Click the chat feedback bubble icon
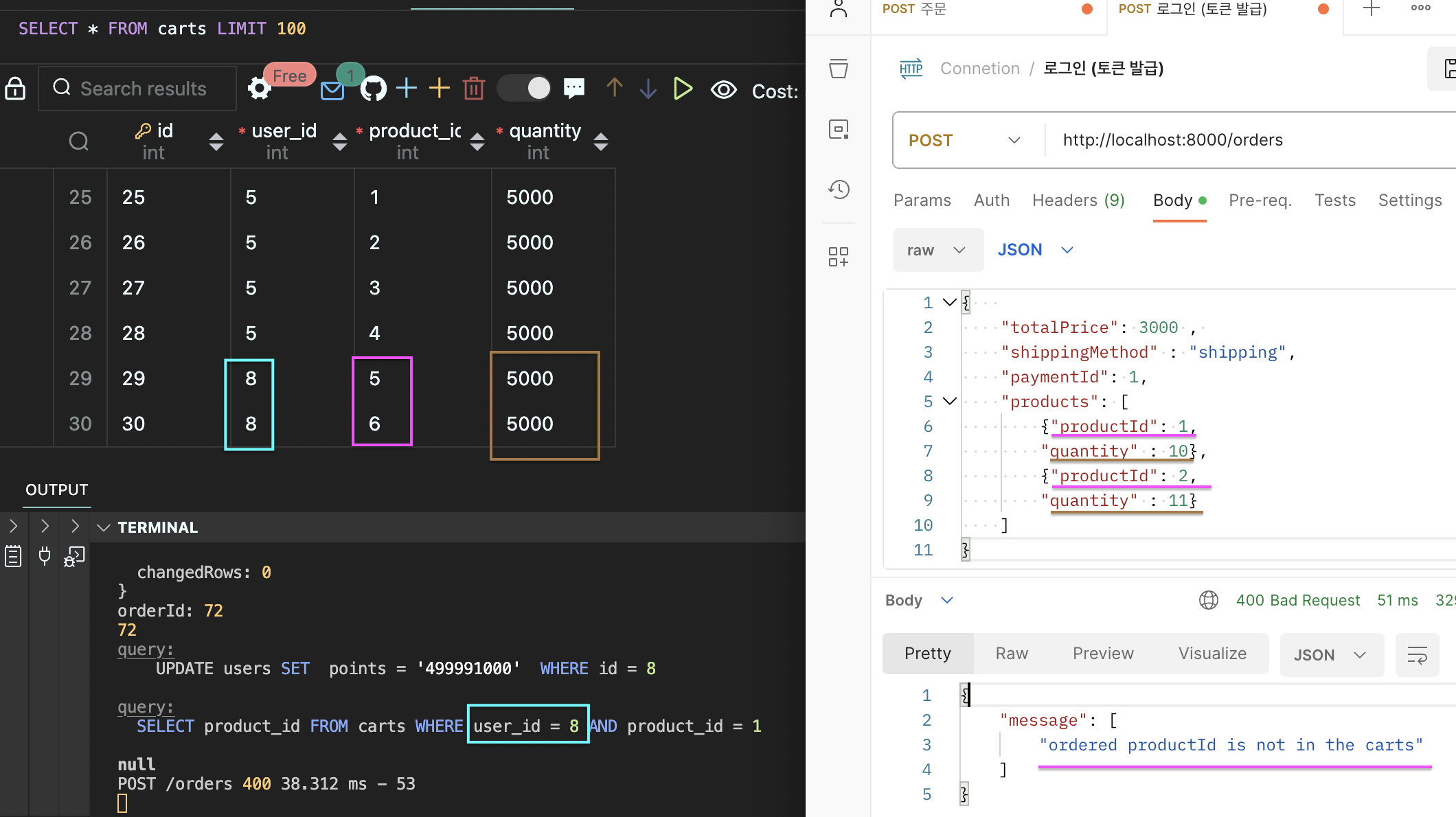Image resolution: width=1456 pixels, height=817 pixels. click(574, 88)
